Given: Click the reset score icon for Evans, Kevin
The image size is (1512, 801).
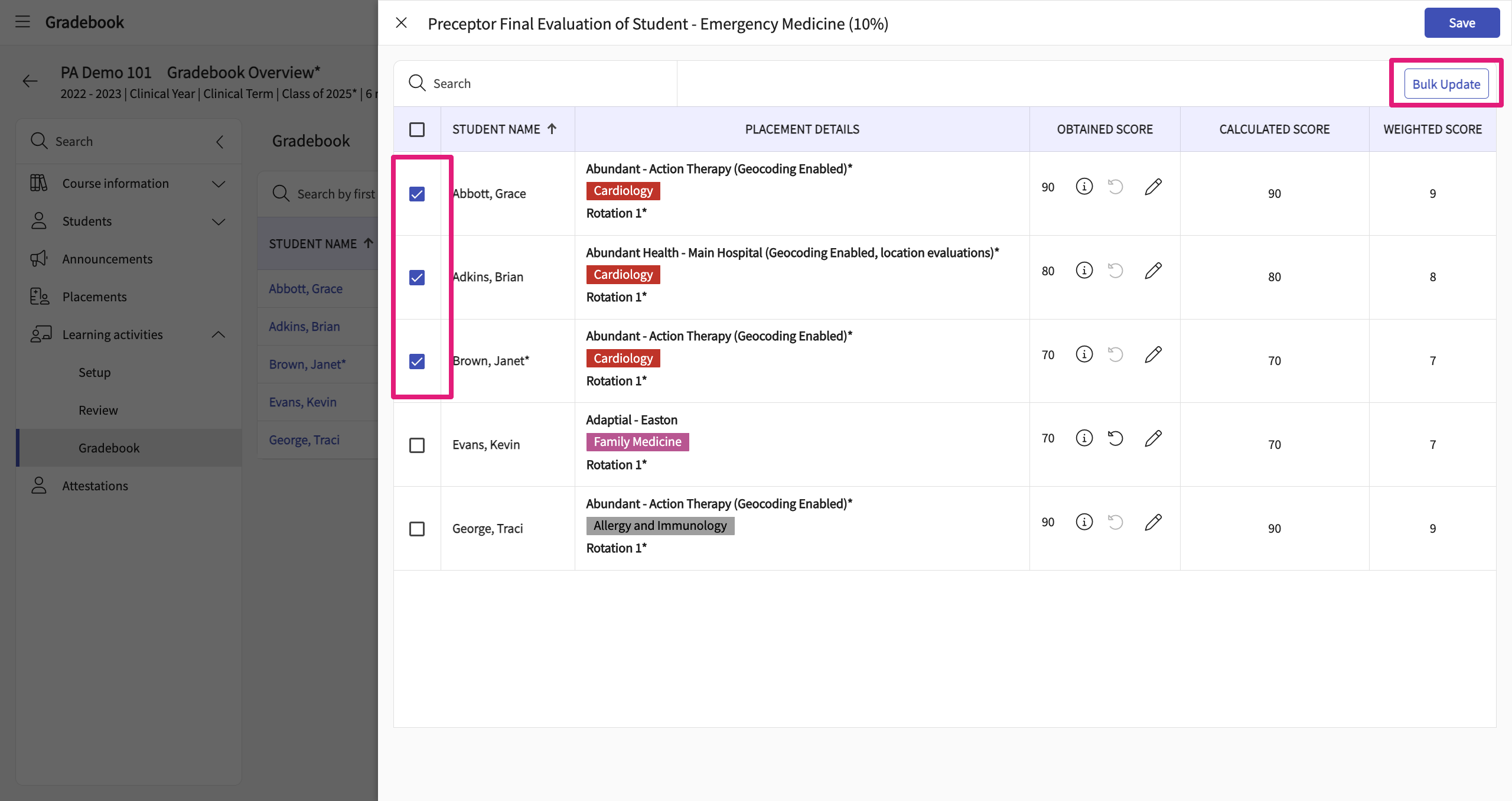Looking at the screenshot, I should point(1115,438).
